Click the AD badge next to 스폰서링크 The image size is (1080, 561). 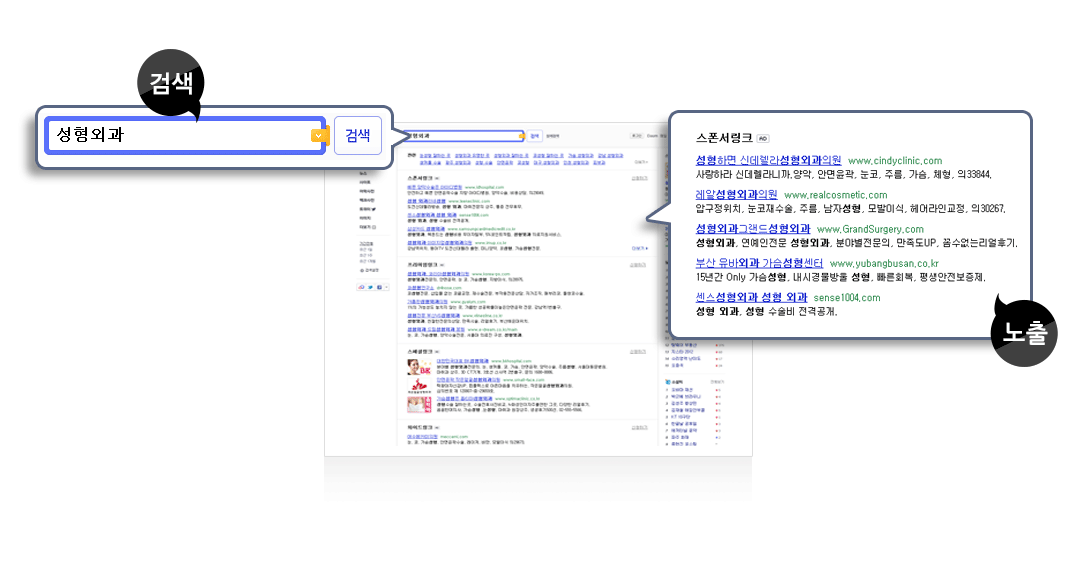(762, 138)
